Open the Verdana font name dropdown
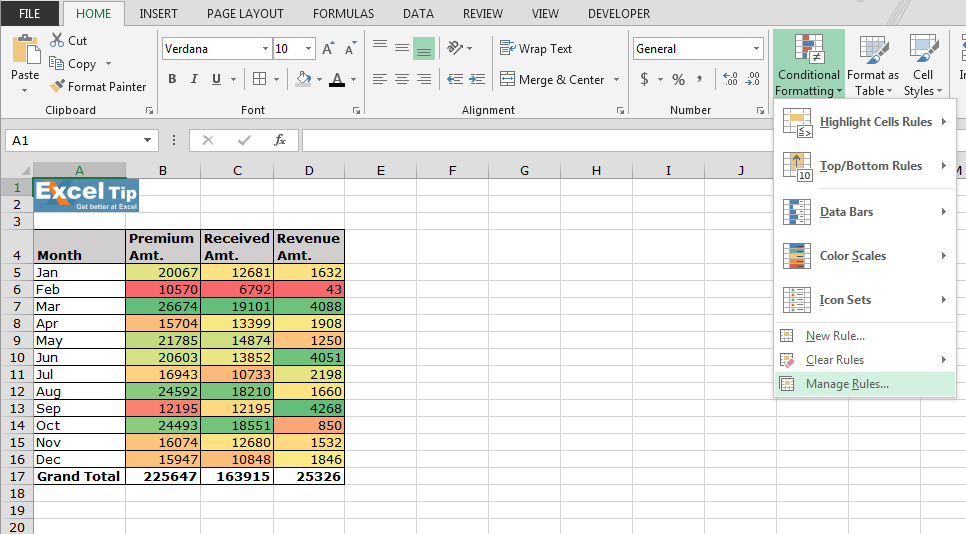966x534 pixels. [265, 49]
